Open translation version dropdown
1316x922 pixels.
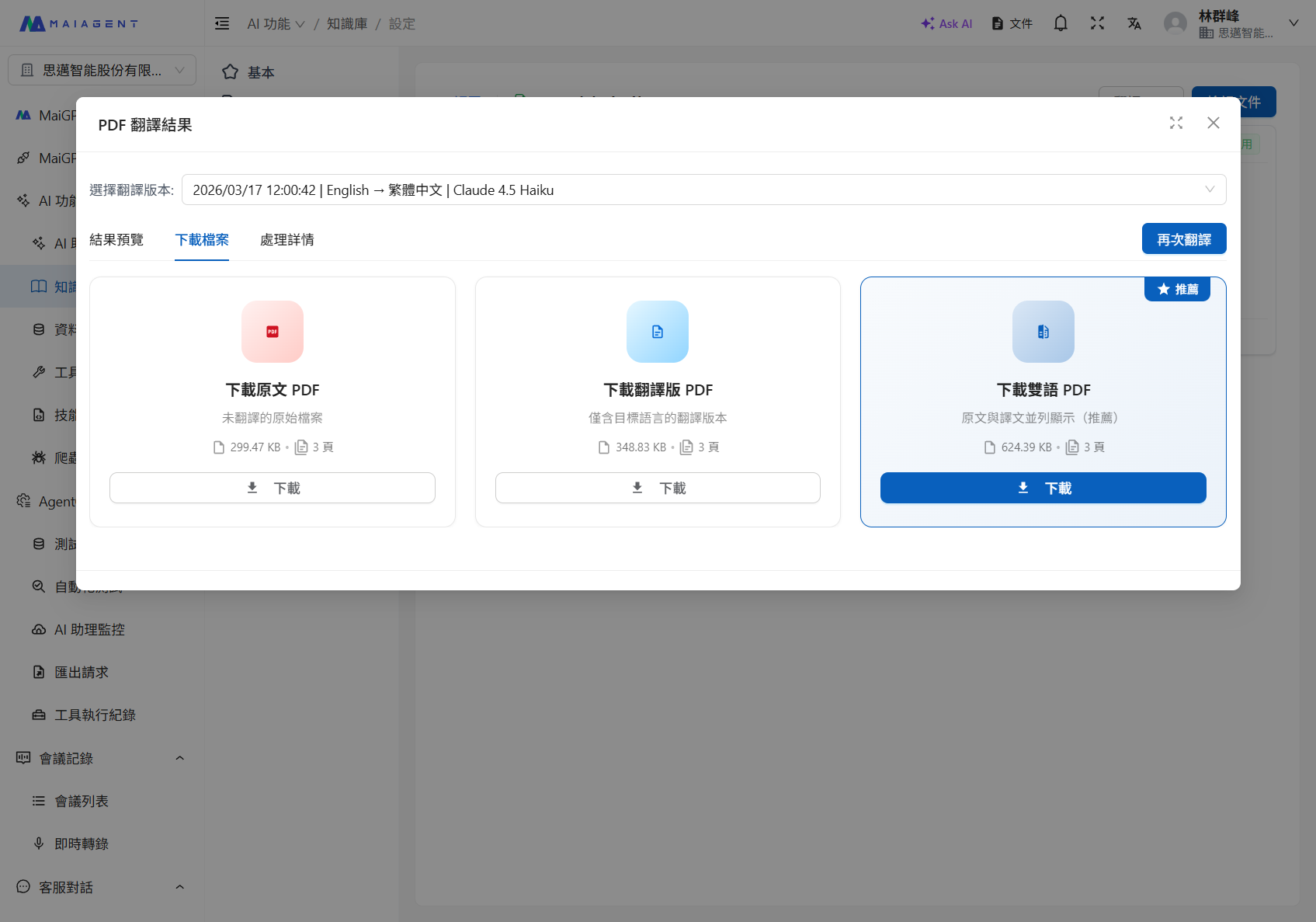tap(703, 190)
